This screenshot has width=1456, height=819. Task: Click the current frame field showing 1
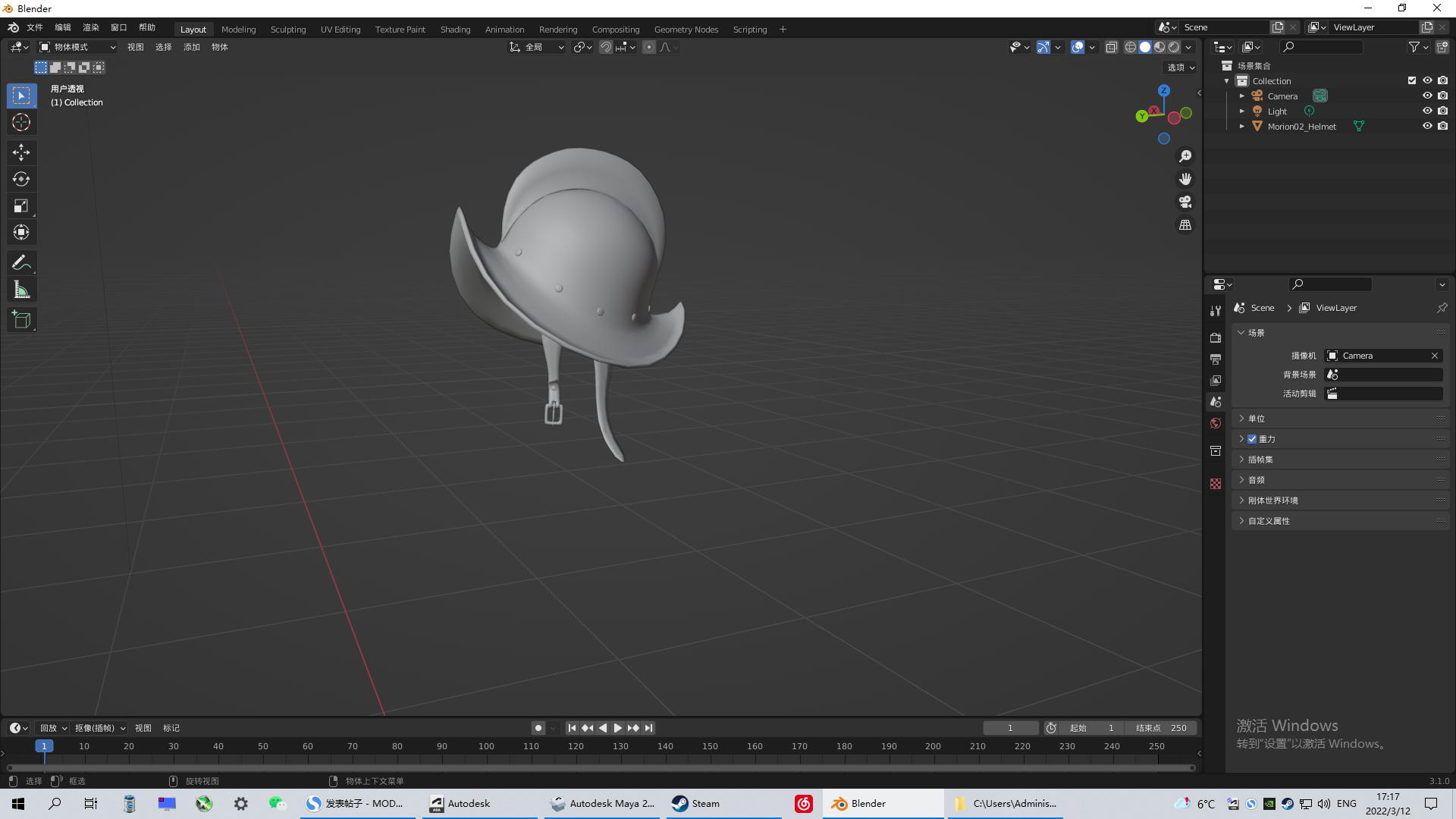[1010, 728]
